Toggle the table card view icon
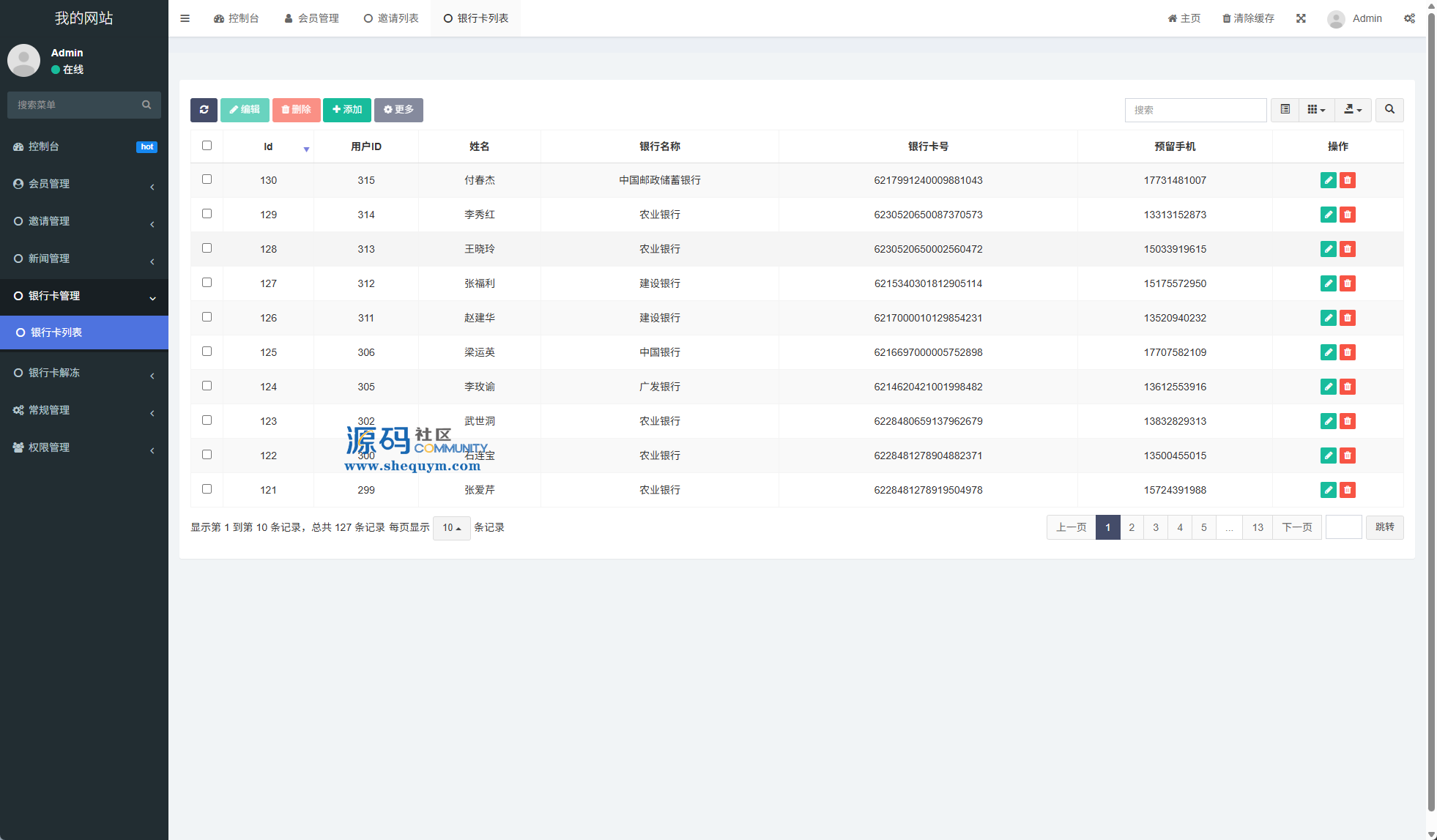1437x840 pixels. coord(1285,110)
